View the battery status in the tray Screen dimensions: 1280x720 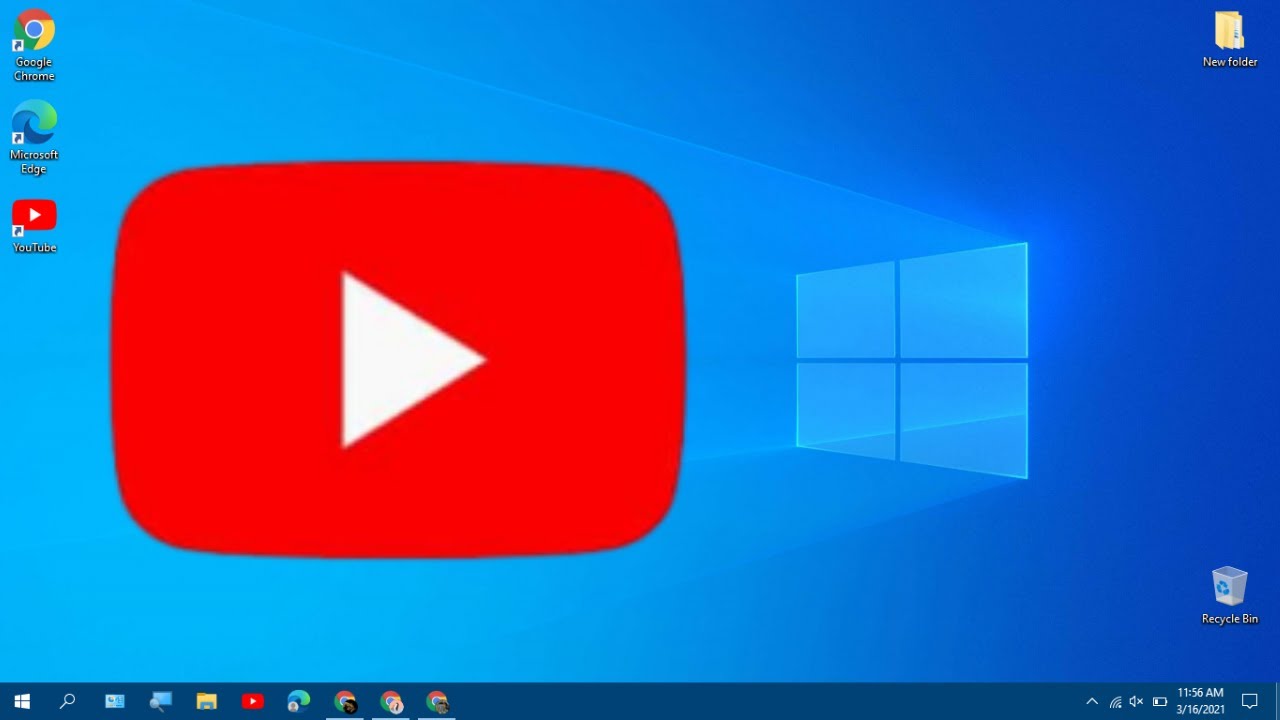1159,701
